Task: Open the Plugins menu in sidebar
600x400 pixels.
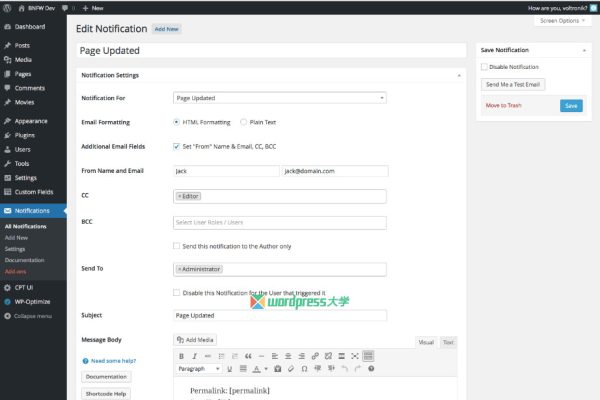Action: tap(25, 134)
